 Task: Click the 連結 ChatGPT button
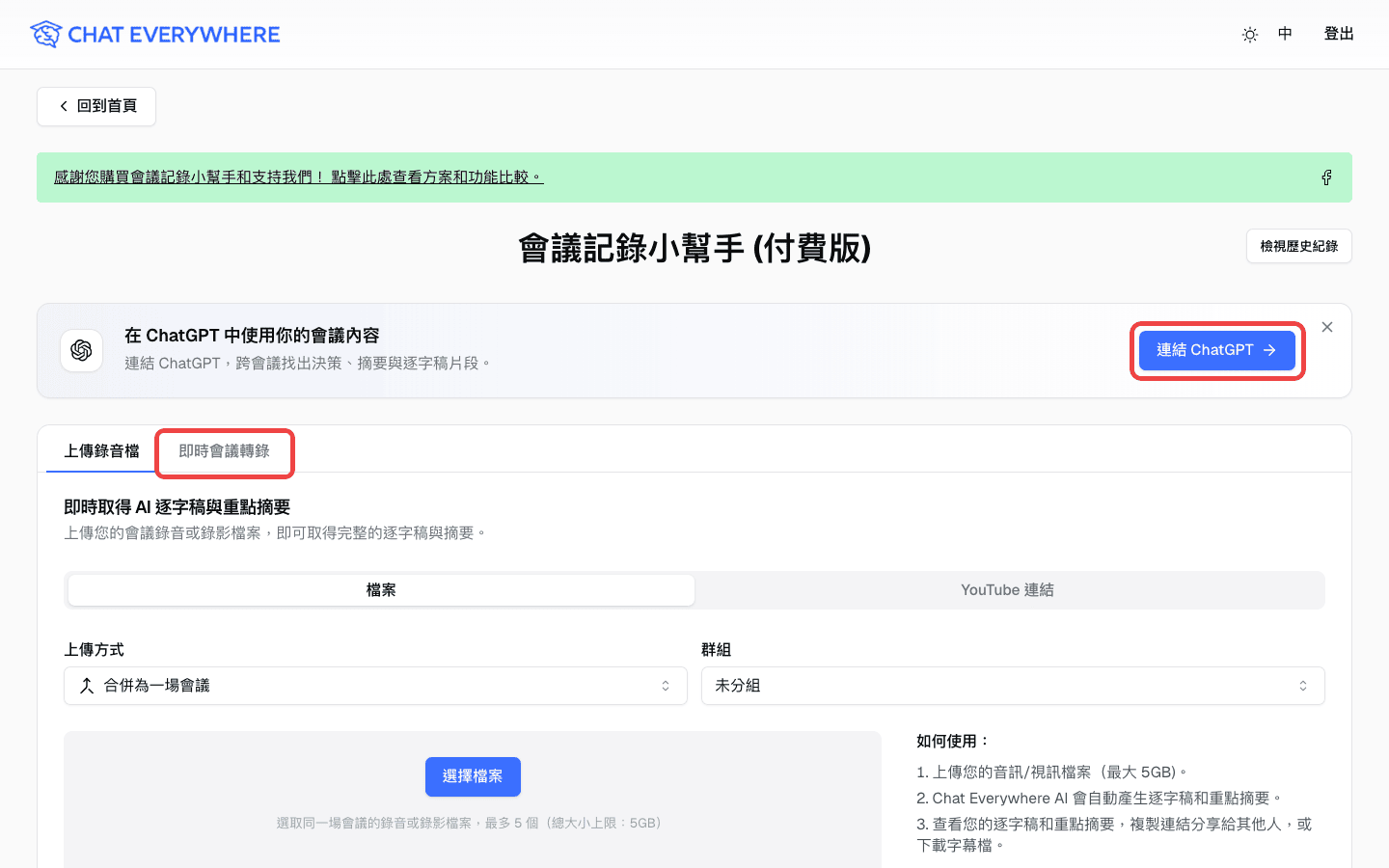click(x=1216, y=350)
